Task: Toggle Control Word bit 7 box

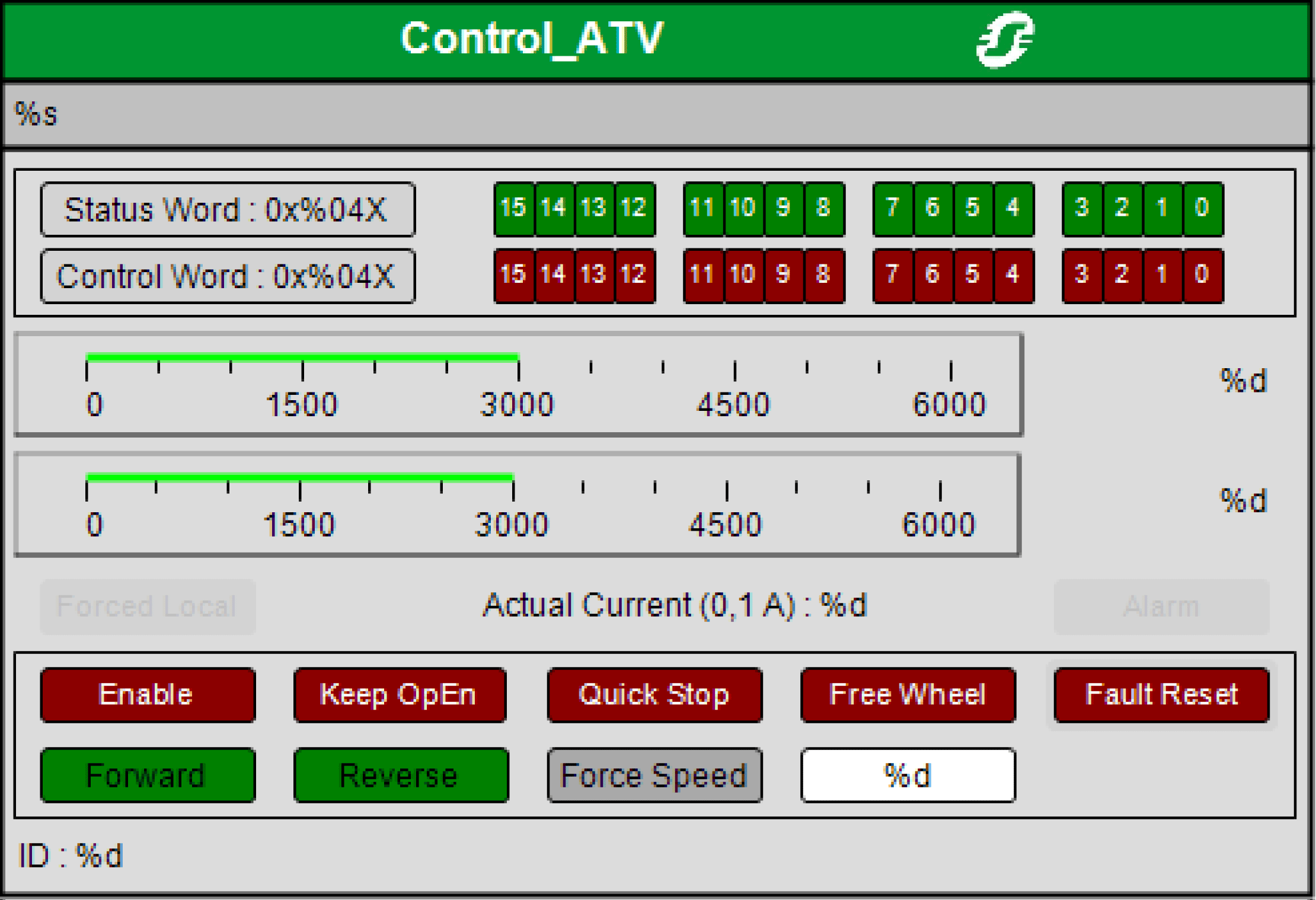Action: 893,276
